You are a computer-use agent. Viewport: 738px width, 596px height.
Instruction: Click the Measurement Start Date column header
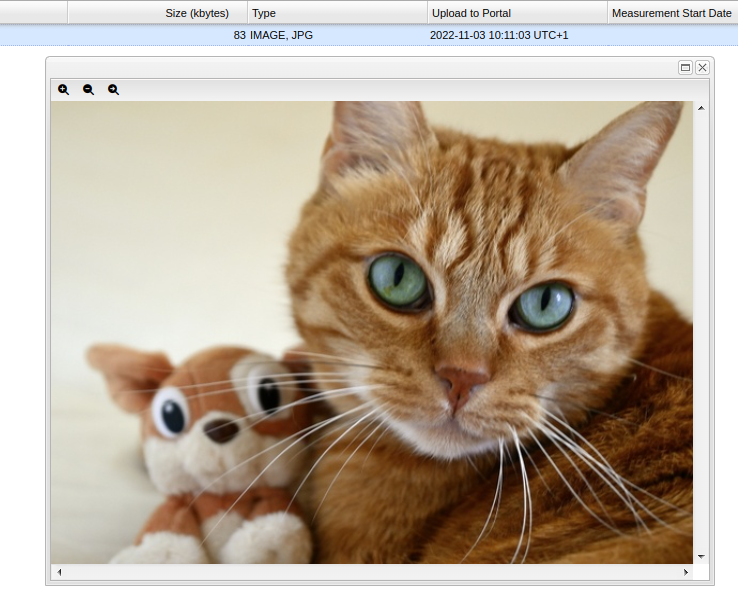point(672,13)
